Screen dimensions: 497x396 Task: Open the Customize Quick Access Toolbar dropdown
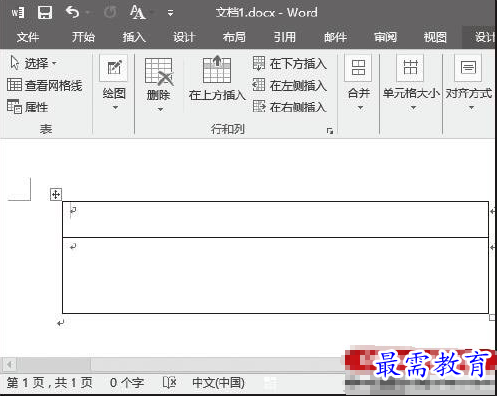(x=170, y=13)
